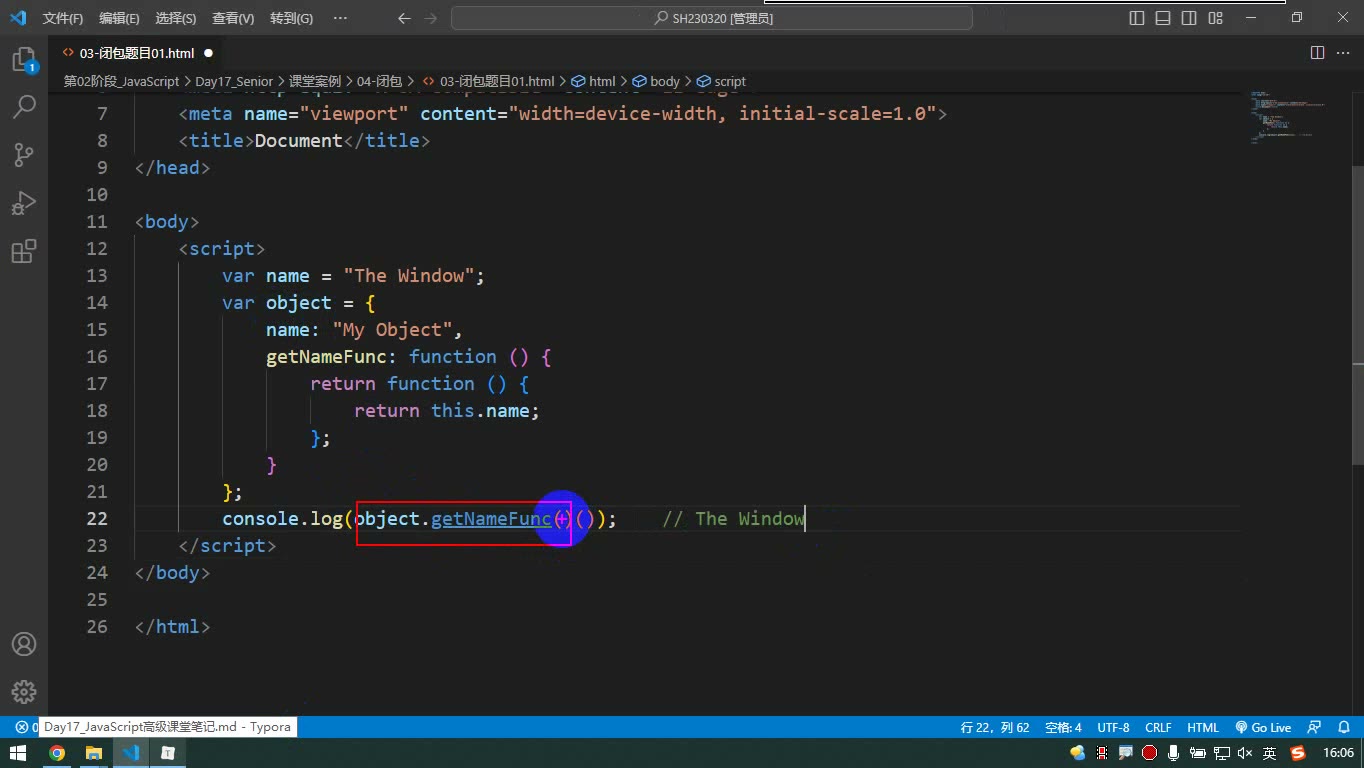Change the HTML language mode

1203,728
